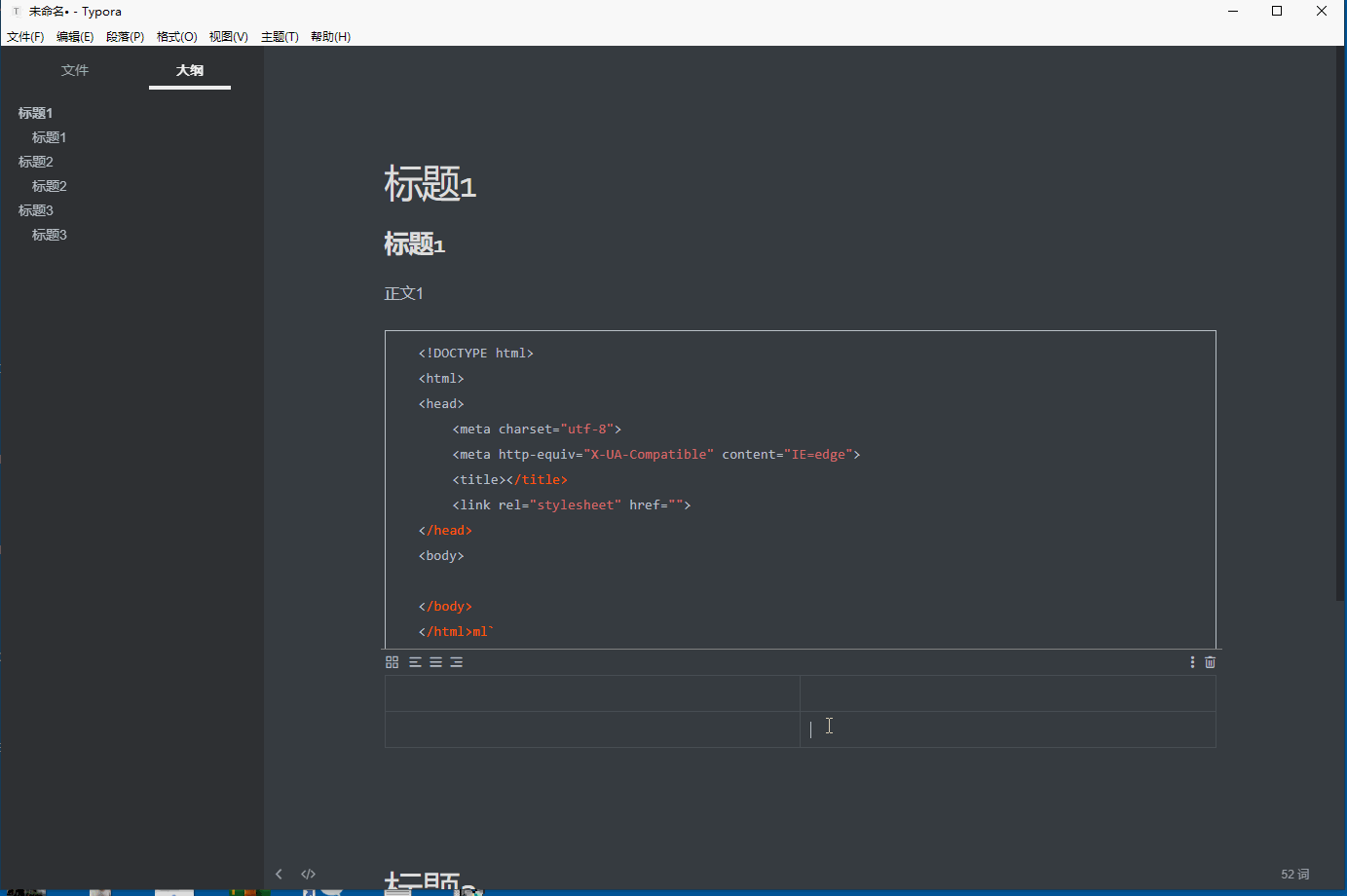This screenshot has width=1347, height=896.
Task: Open the 52 词 word count
Action: (1295, 875)
